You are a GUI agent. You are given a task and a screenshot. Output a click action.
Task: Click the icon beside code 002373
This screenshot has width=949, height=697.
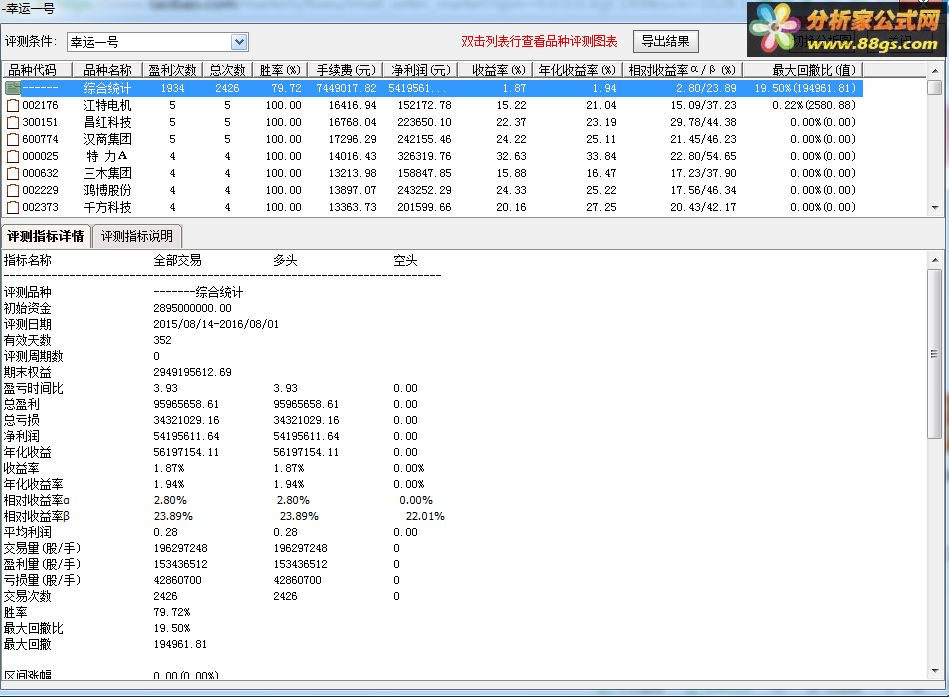coord(13,207)
